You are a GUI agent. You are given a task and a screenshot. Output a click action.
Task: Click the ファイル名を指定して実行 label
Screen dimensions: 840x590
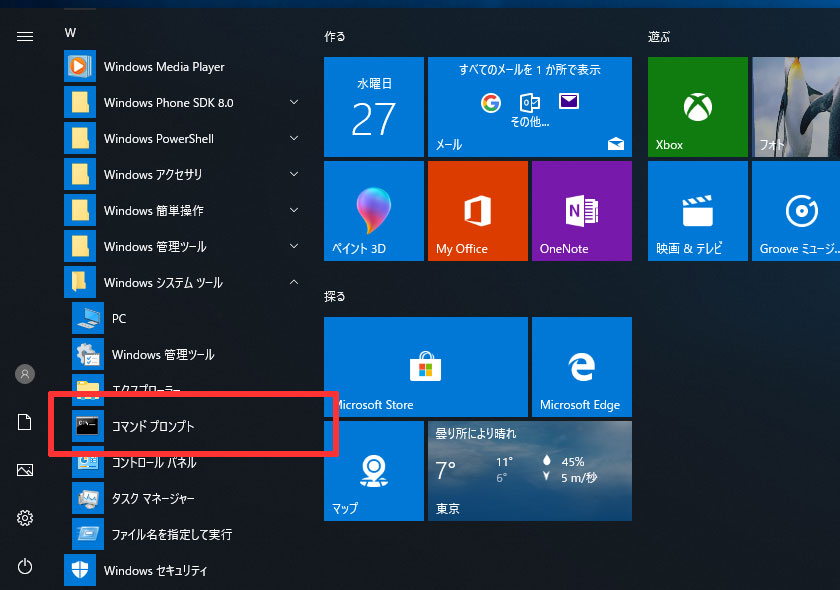(172, 534)
